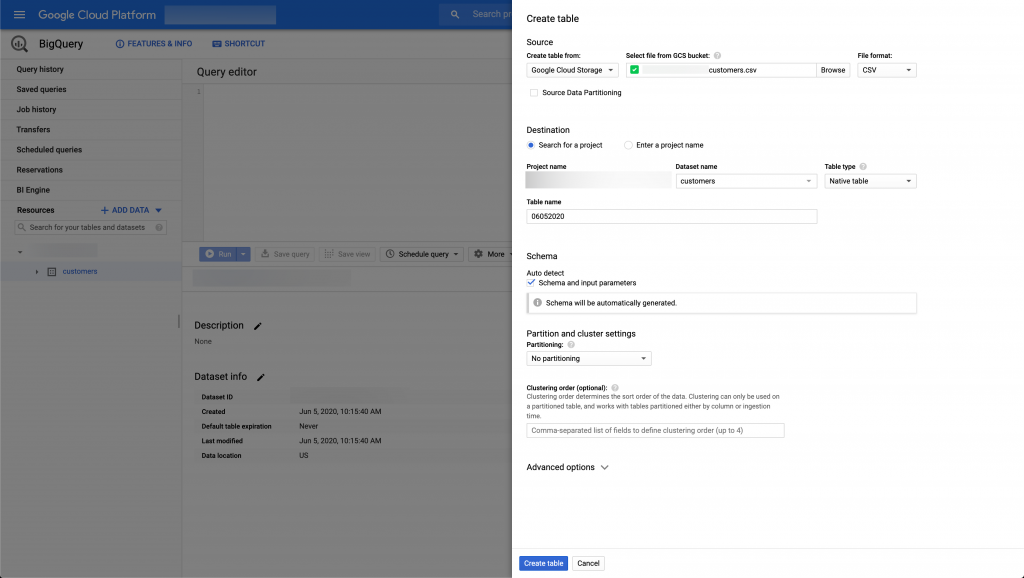Viewport: 1024px width, 578px height.
Task: Click the SHORTCUT link
Action: click(x=238, y=44)
